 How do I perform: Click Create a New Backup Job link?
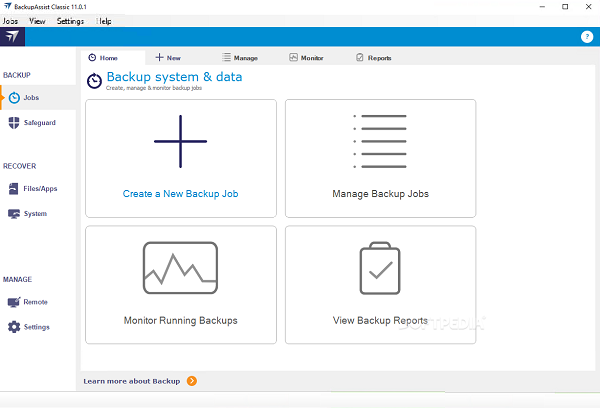(x=180, y=194)
